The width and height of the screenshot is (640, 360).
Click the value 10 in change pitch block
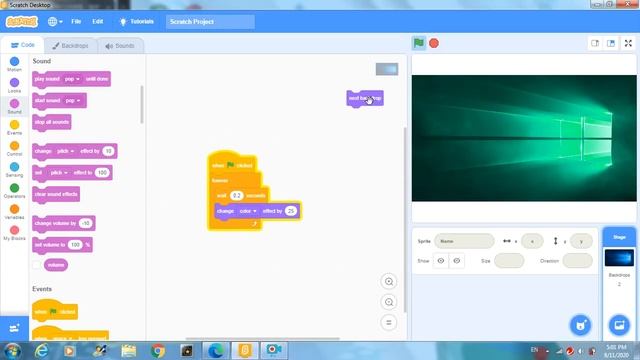point(108,151)
